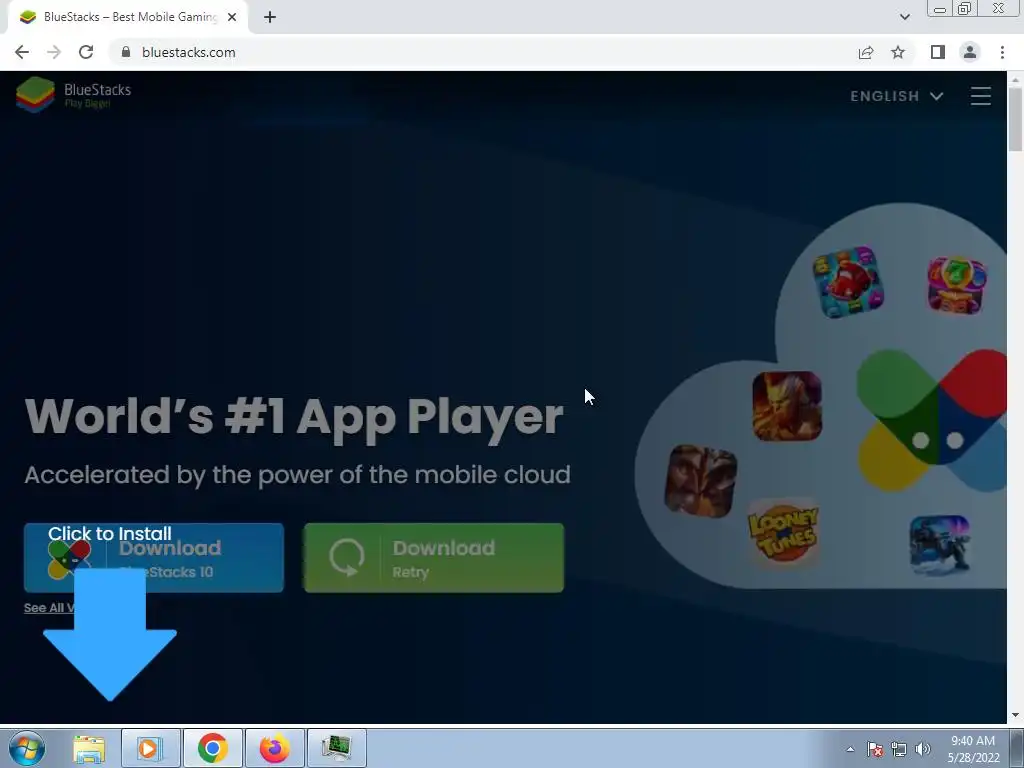Open the Windows Start menu

[x=27, y=748]
